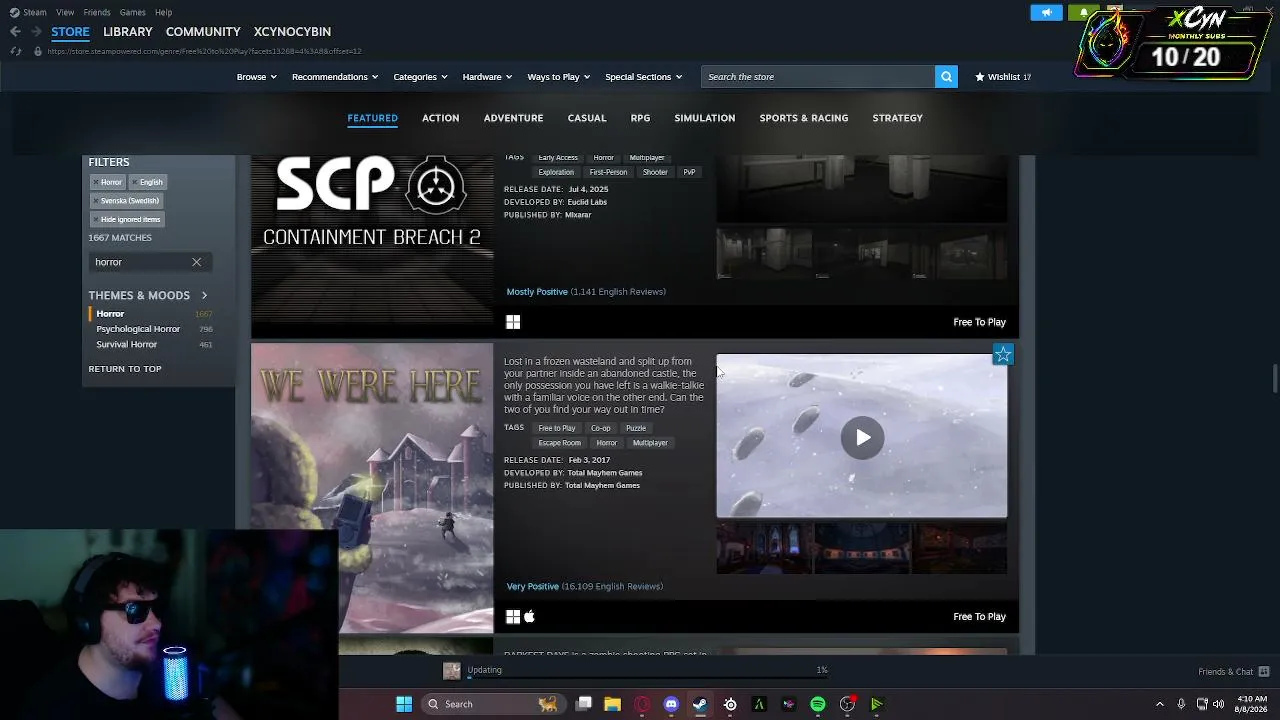Open the We Were Here cover image
1280x720 pixels.
click(372, 488)
